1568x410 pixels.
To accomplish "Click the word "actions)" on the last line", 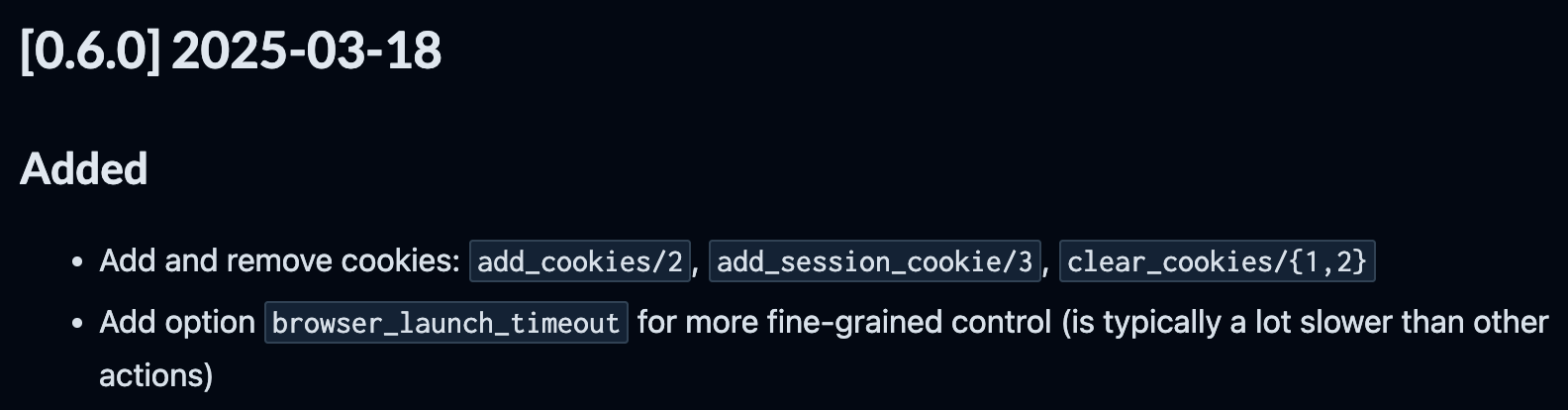I will click(155, 375).
